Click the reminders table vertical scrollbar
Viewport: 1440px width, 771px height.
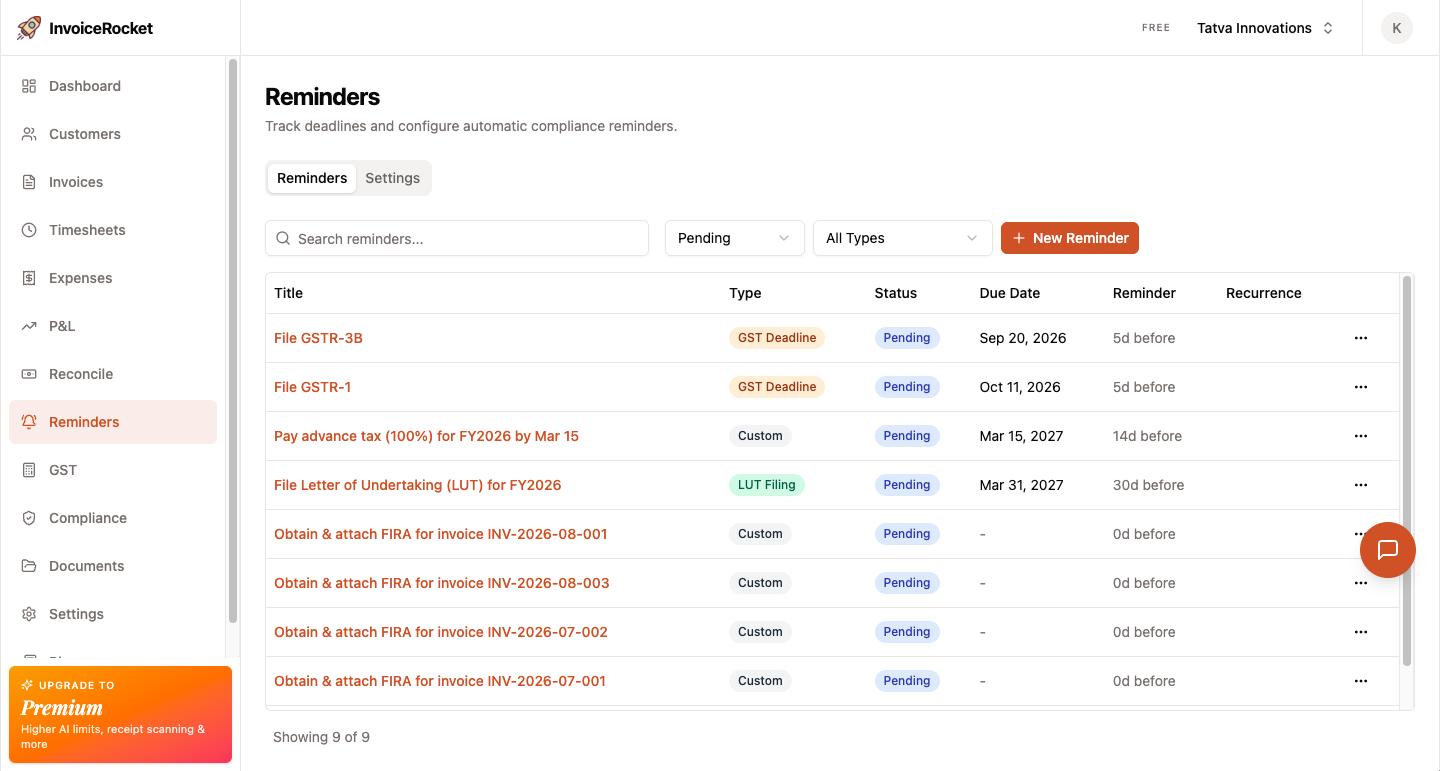pyautogui.click(x=1407, y=471)
